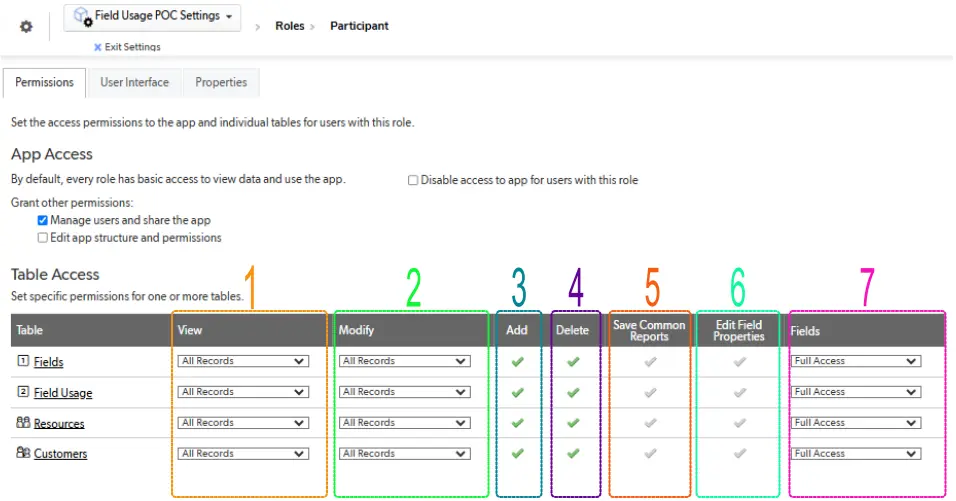Viewport: 956px width, 501px height.
Task: Check Disable access to app for this role
Action: point(413,180)
